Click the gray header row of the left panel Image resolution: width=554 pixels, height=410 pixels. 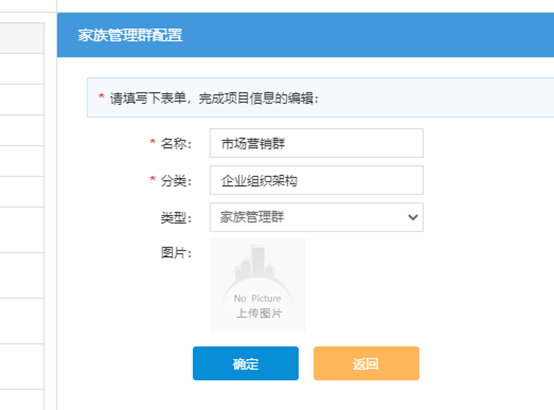pyautogui.click(x=22, y=38)
